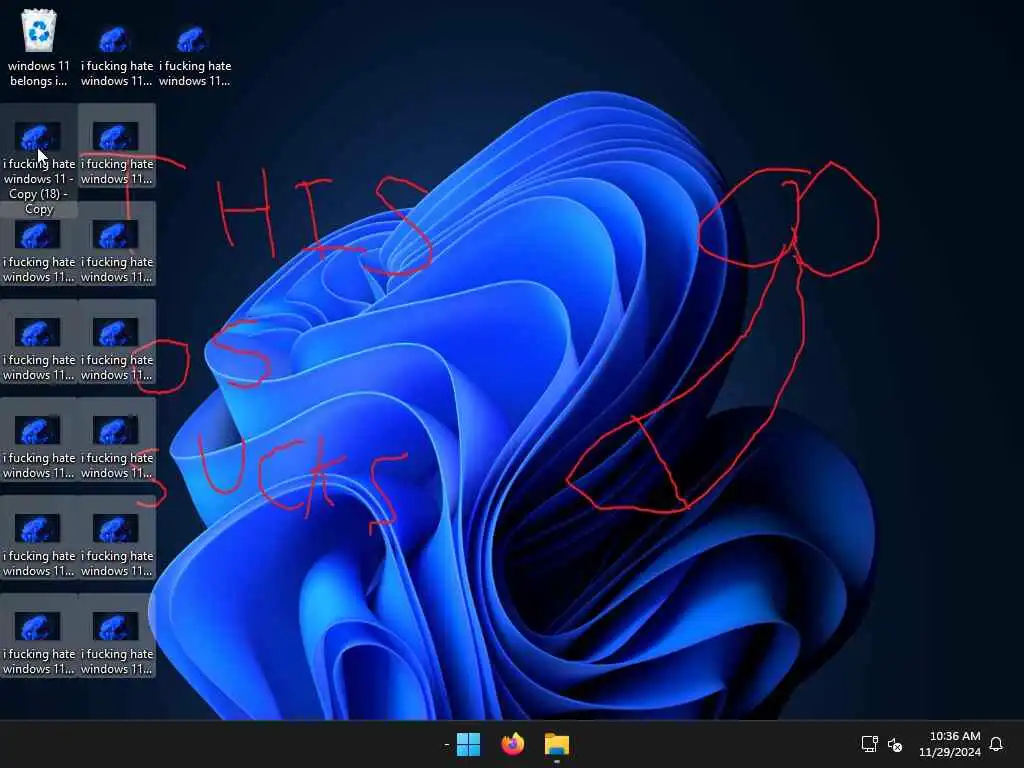Image resolution: width=1024 pixels, height=768 pixels.
Task: Select the unselected file directly beside the Recycle Bin
Action: (117, 56)
